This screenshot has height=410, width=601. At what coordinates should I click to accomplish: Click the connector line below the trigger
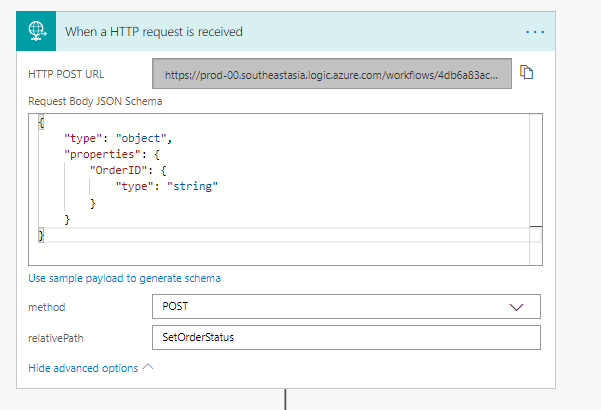coord(286,399)
